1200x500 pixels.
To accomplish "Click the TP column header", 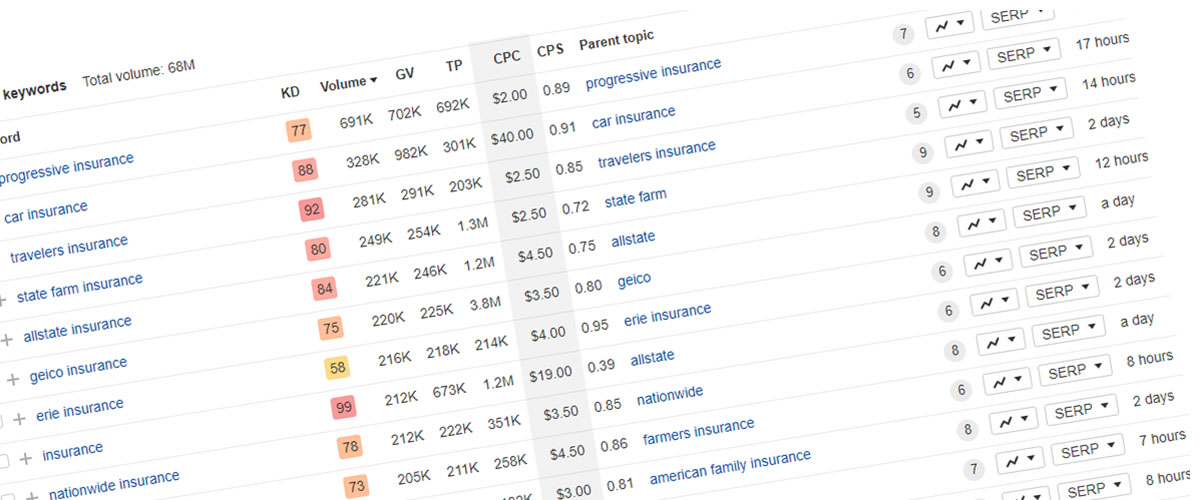I will [x=454, y=67].
